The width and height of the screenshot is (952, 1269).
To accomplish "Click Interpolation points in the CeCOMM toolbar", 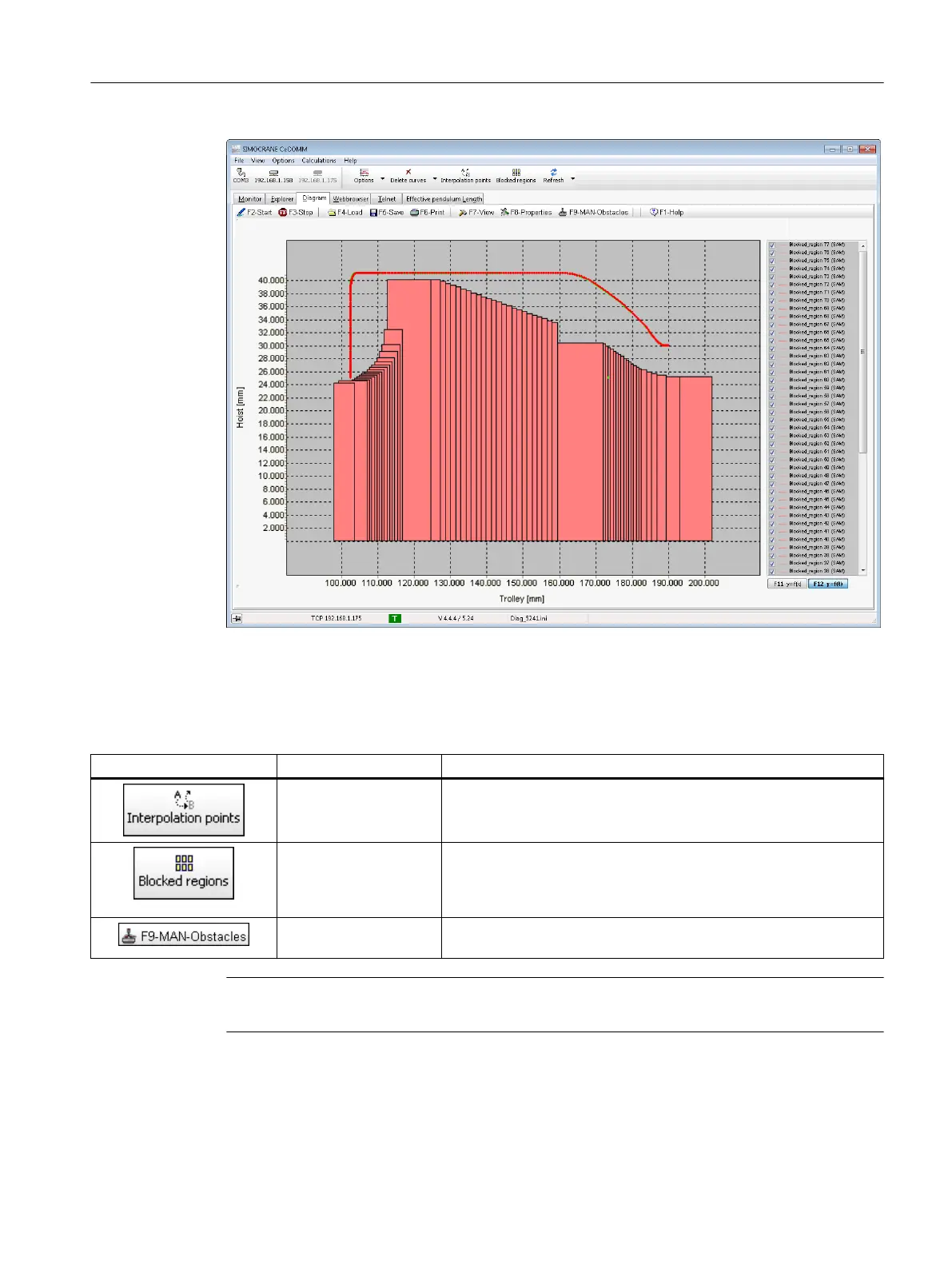I will pyautogui.click(x=465, y=176).
